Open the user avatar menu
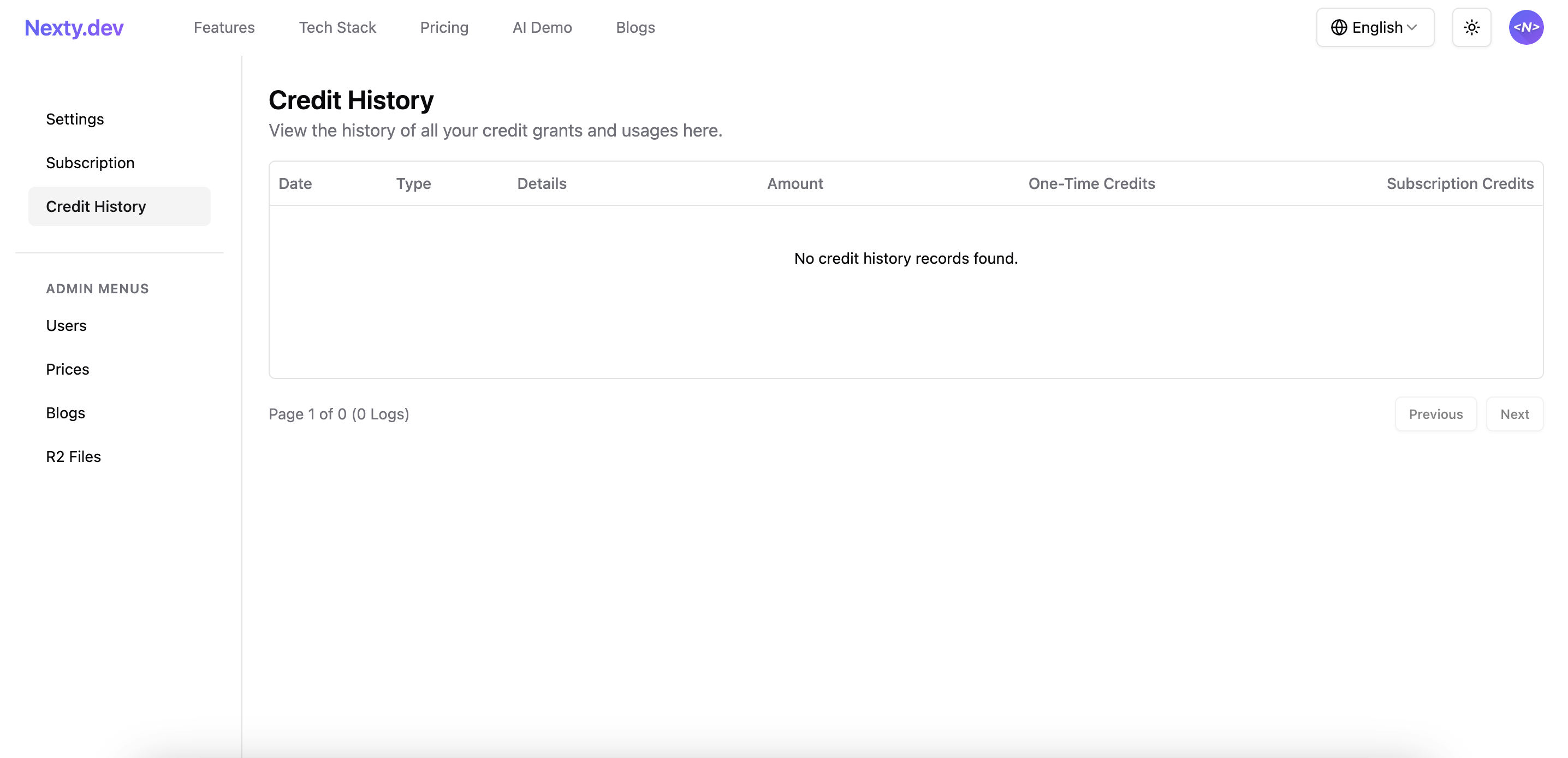Screen dimensions: 1568x758 pos(1526,27)
